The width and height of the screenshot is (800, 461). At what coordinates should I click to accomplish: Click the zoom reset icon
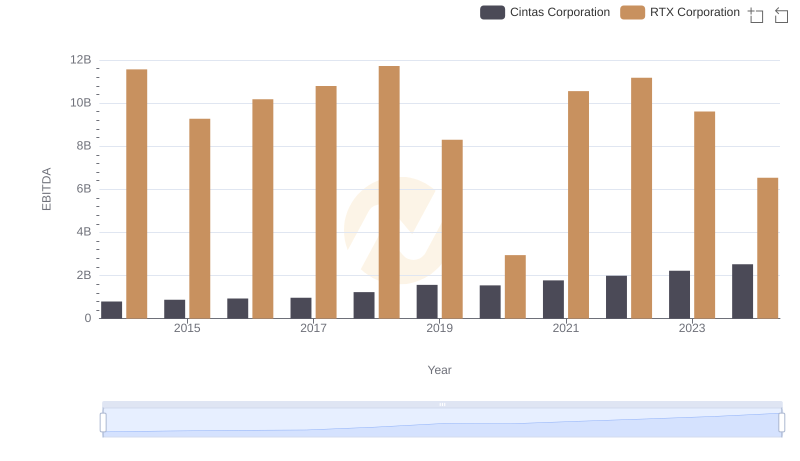pos(781,15)
